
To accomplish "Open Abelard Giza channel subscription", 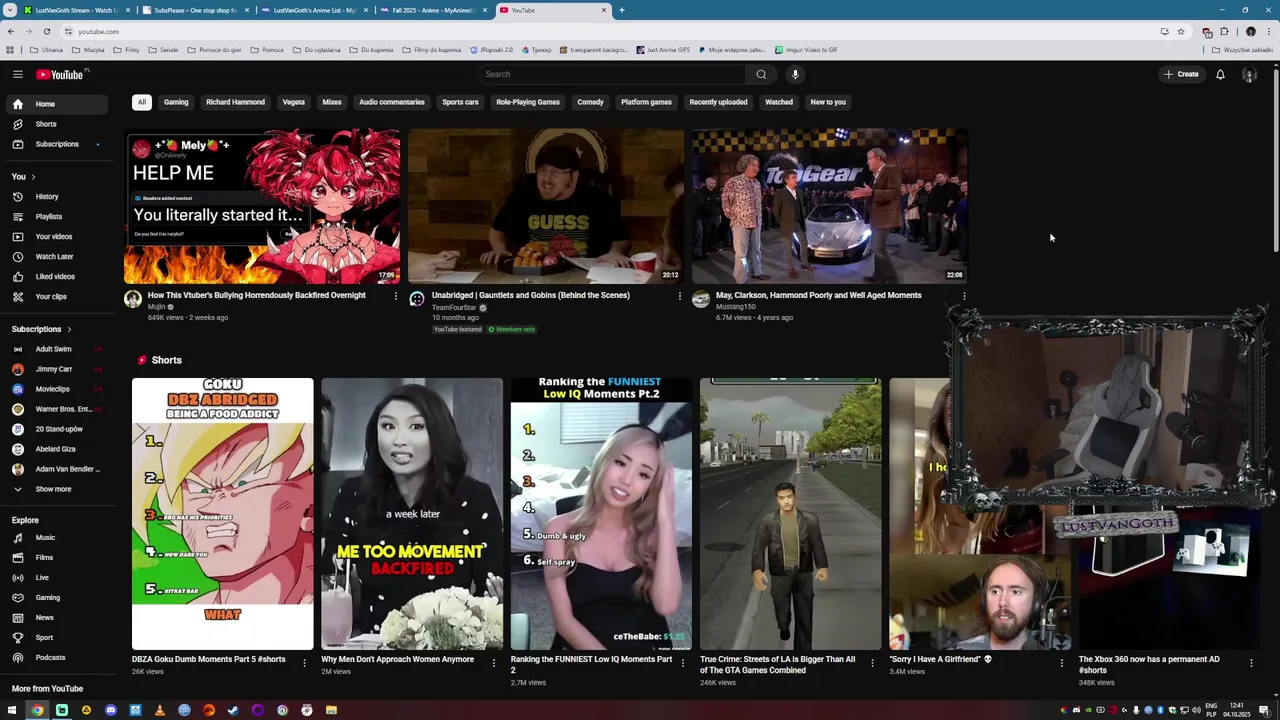I will tap(58, 449).
